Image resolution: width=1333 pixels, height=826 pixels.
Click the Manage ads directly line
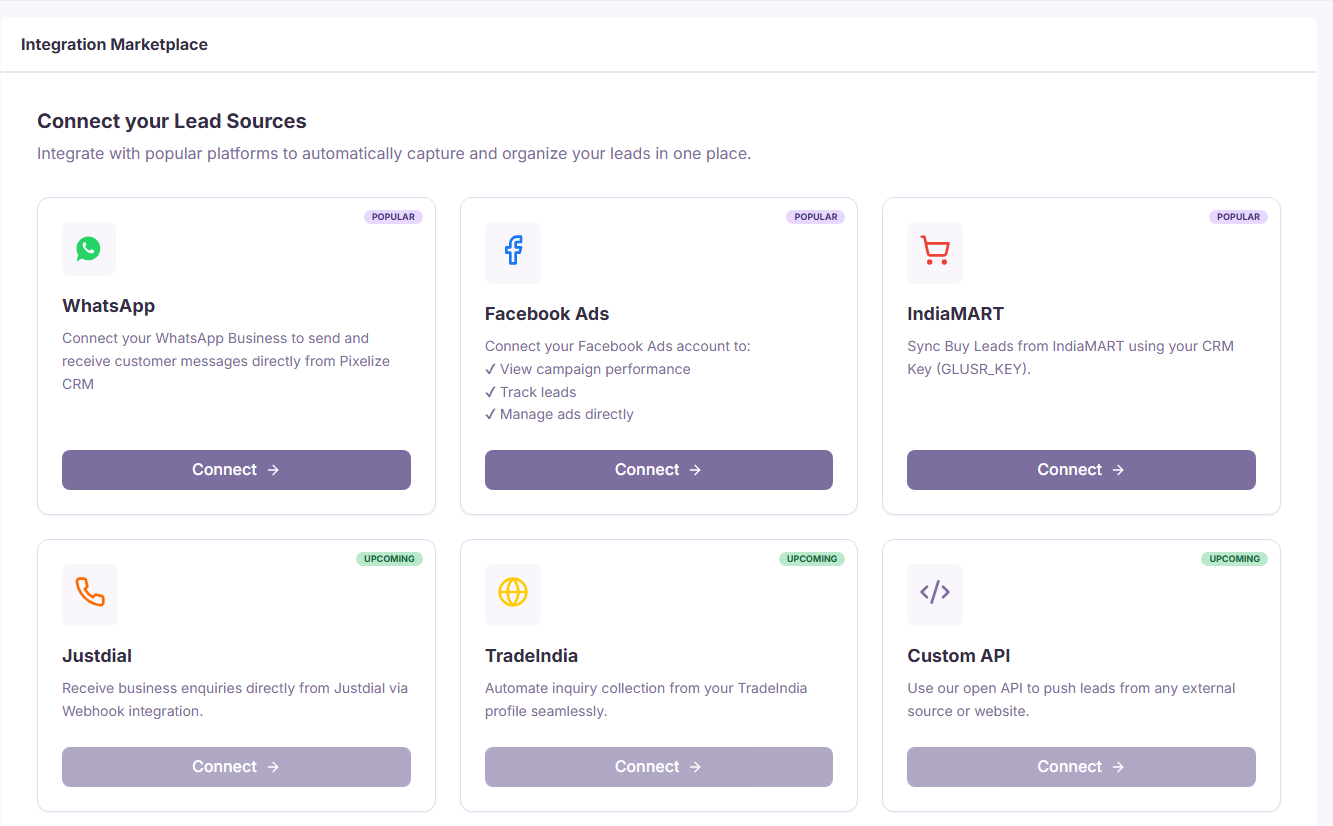point(559,414)
